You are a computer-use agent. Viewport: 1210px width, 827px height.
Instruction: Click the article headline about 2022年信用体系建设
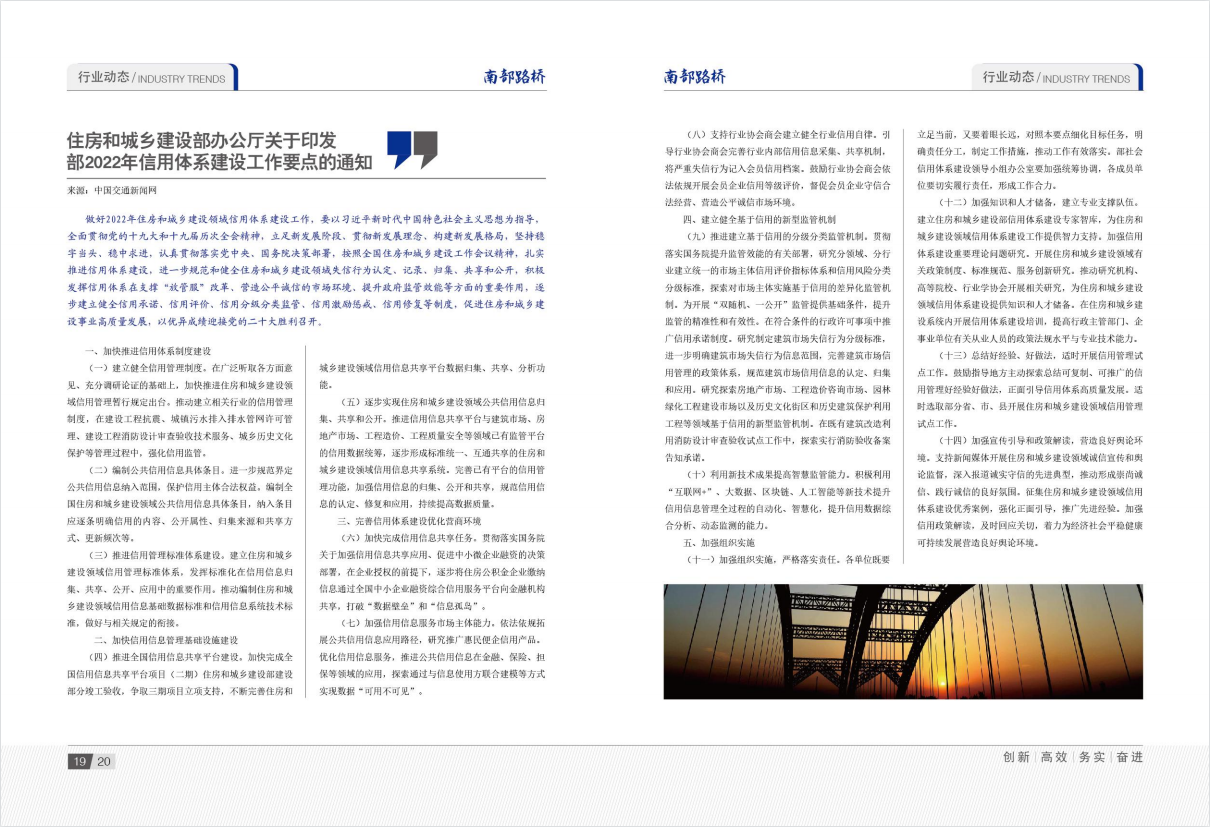point(220,150)
